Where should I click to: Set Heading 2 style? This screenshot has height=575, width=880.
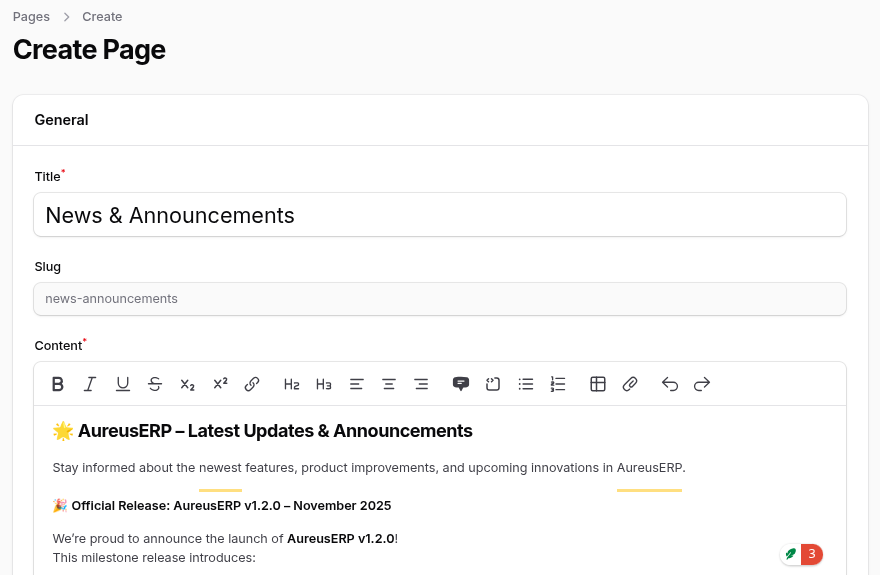pos(292,384)
